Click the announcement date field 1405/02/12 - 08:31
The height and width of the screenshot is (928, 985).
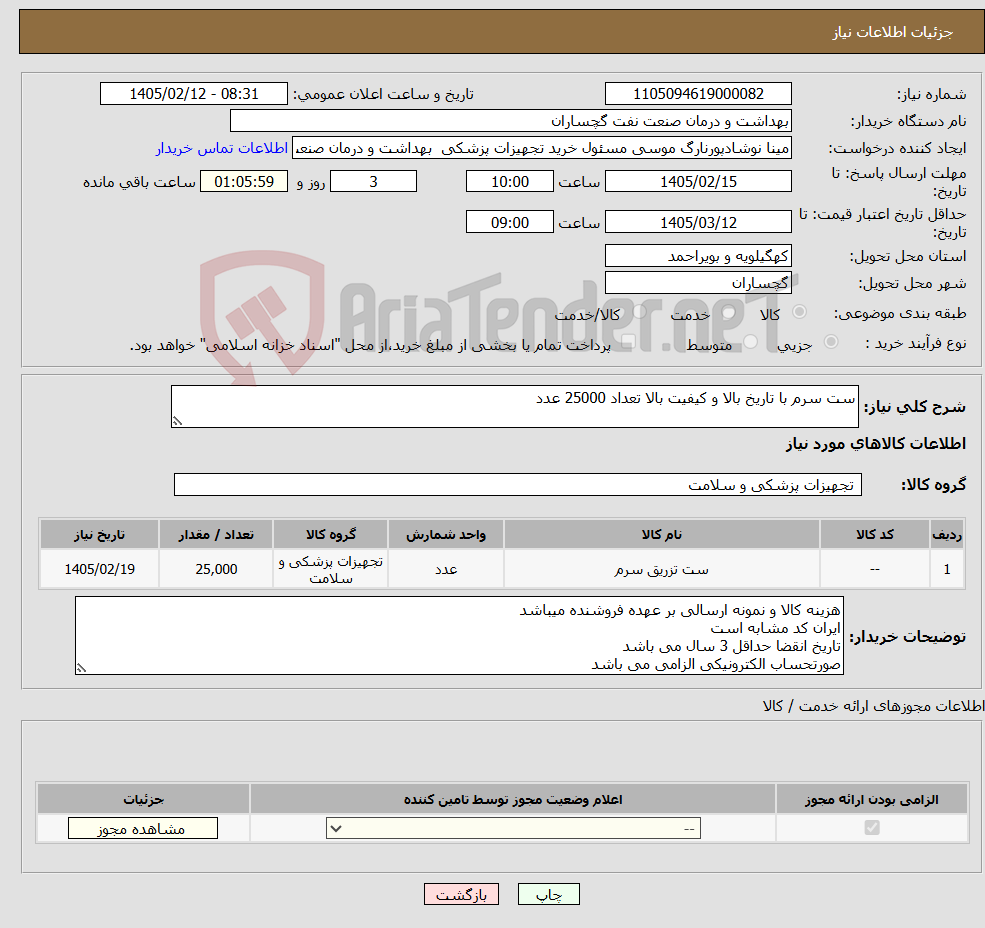coord(193,94)
